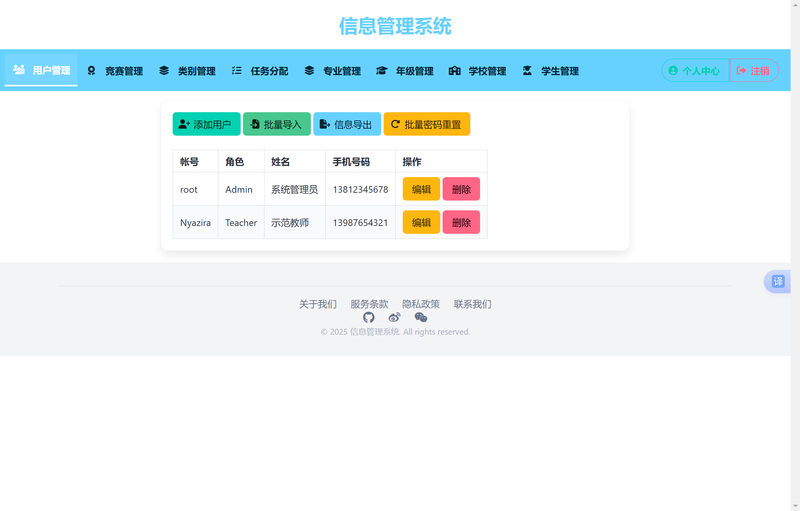Click the task list icon beside 任务分配

pos(236,70)
